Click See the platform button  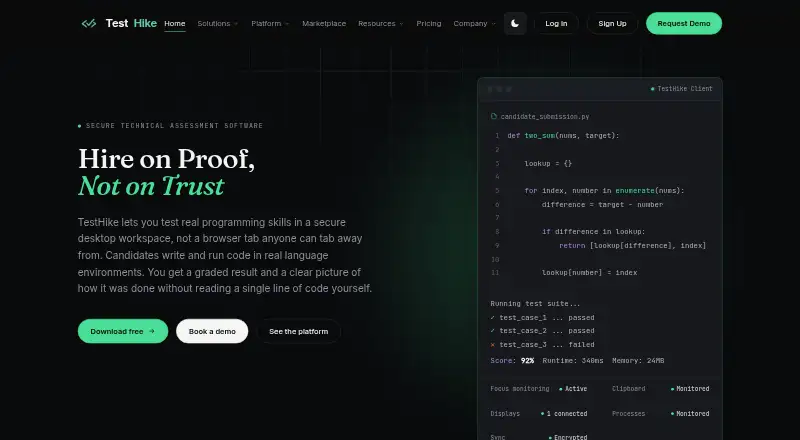[x=298, y=331]
